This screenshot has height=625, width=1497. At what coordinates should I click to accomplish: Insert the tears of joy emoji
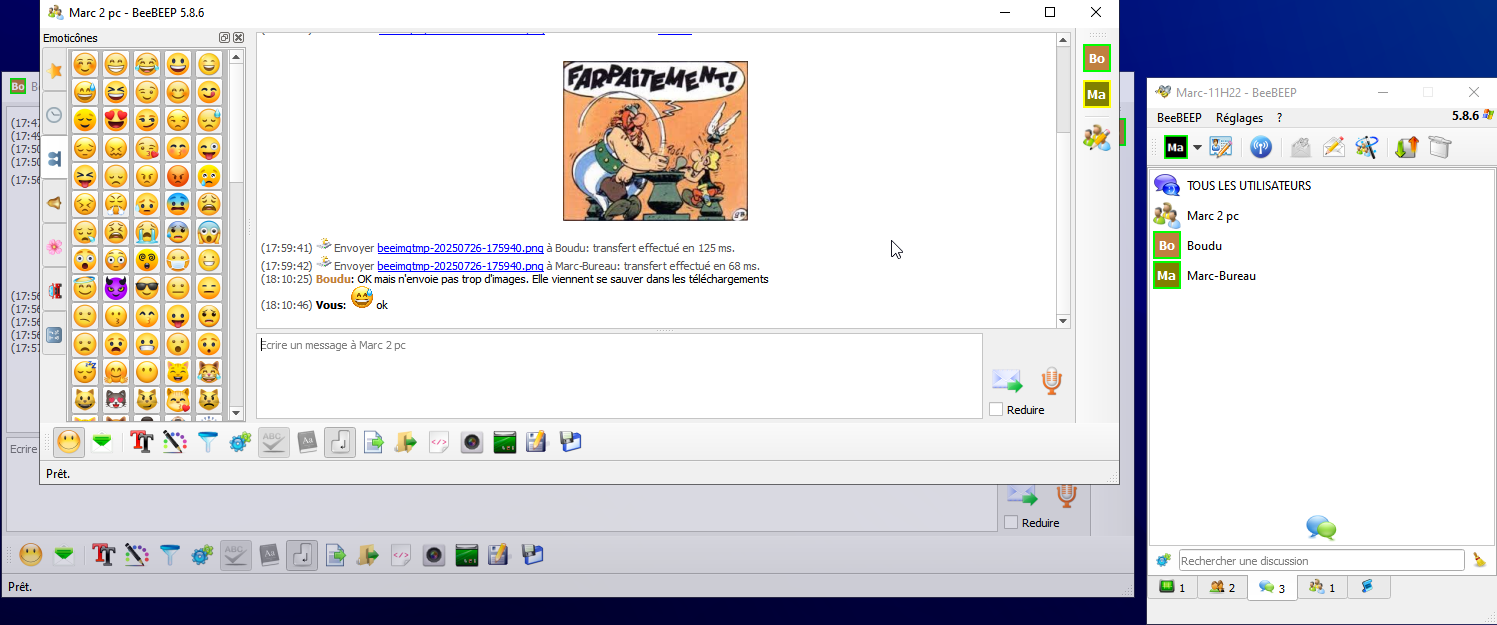pos(147,65)
